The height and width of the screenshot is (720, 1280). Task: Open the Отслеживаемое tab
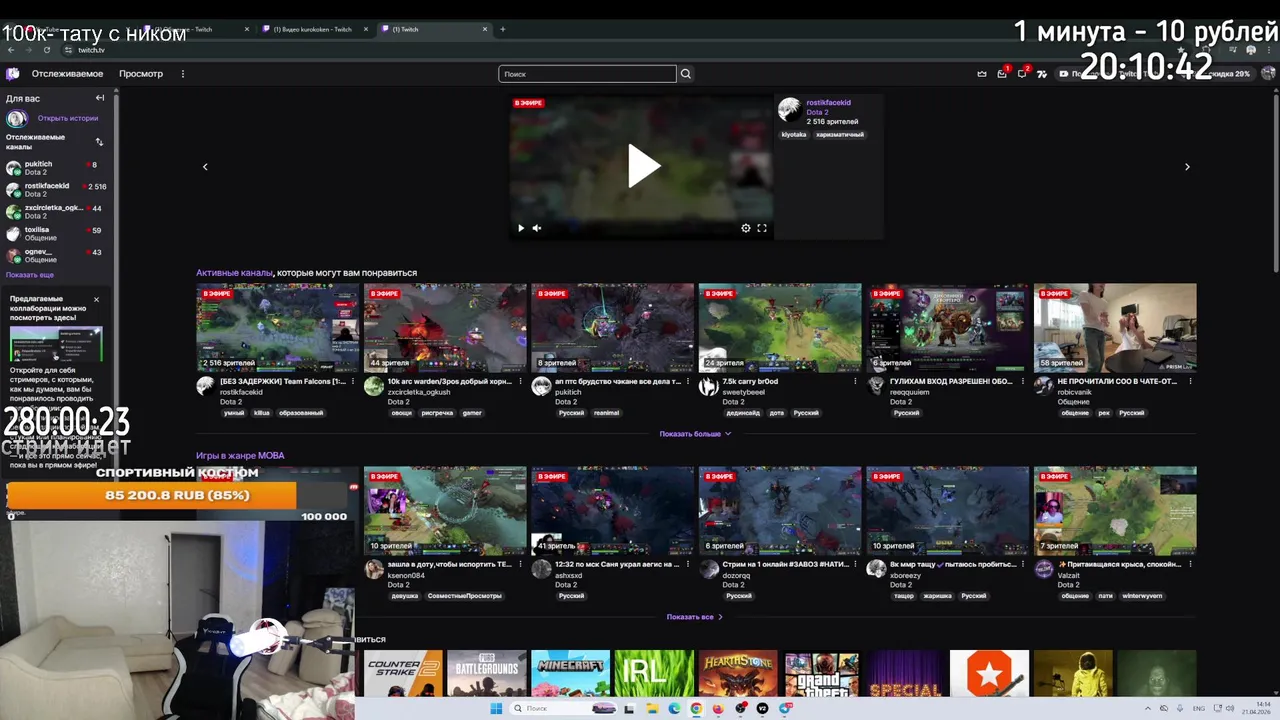(x=67, y=73)
